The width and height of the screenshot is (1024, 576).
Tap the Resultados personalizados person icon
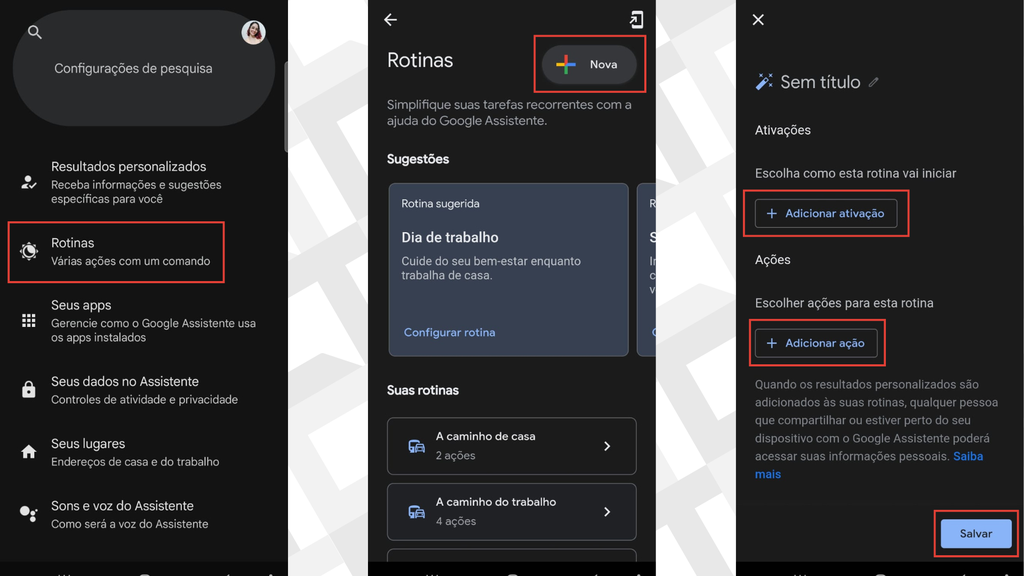click(x=29, y=182)
